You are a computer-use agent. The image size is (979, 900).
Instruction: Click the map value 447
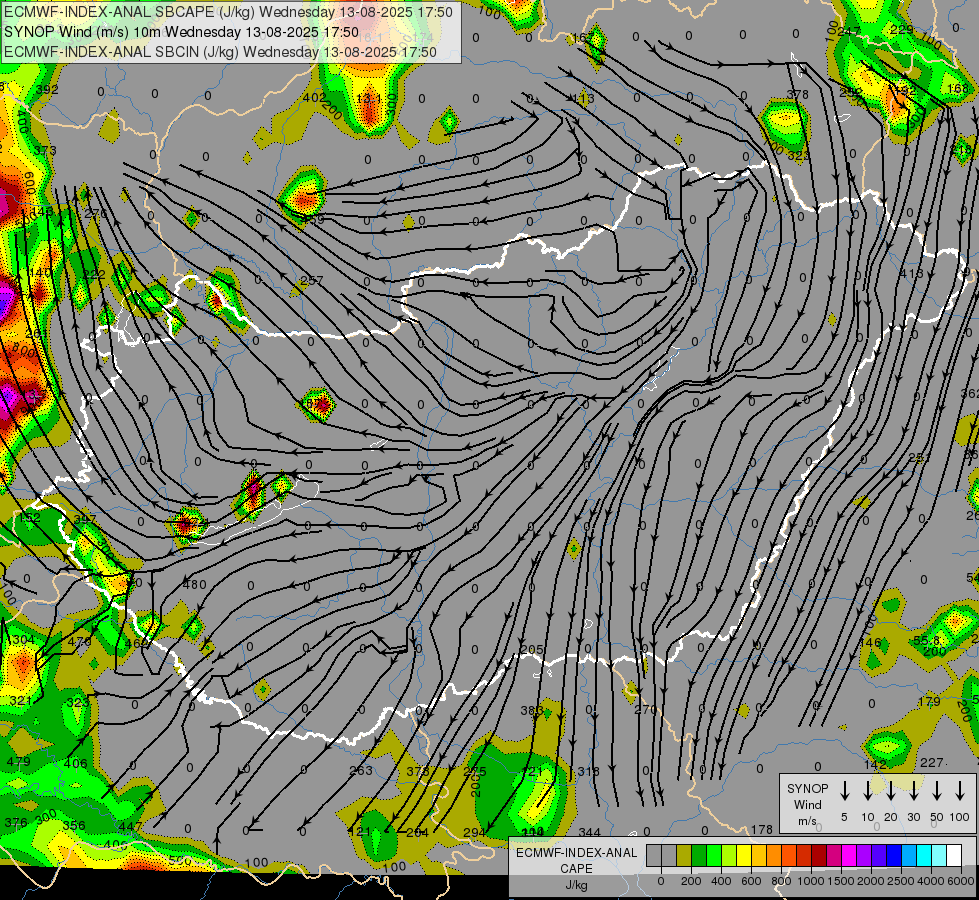[130, 826]
